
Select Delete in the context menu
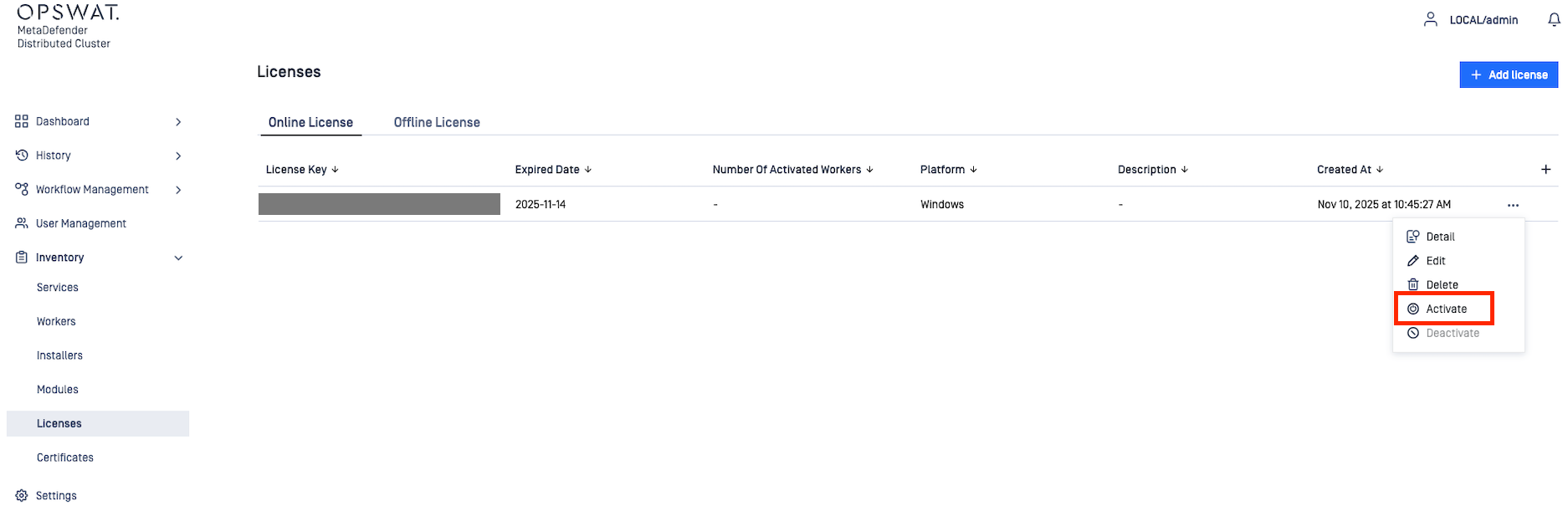point(1442,285)
